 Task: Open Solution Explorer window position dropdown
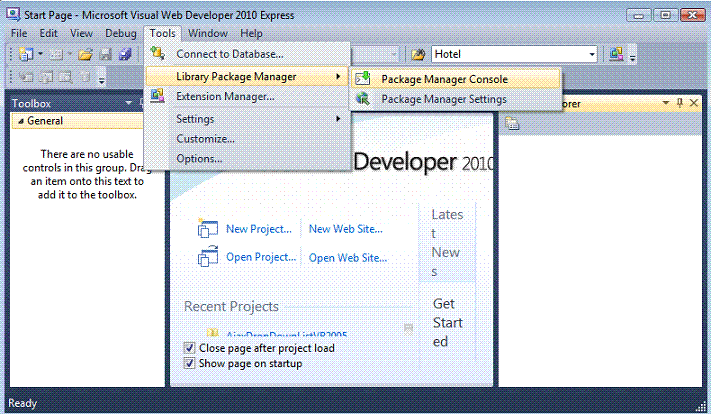pos(666,103)
